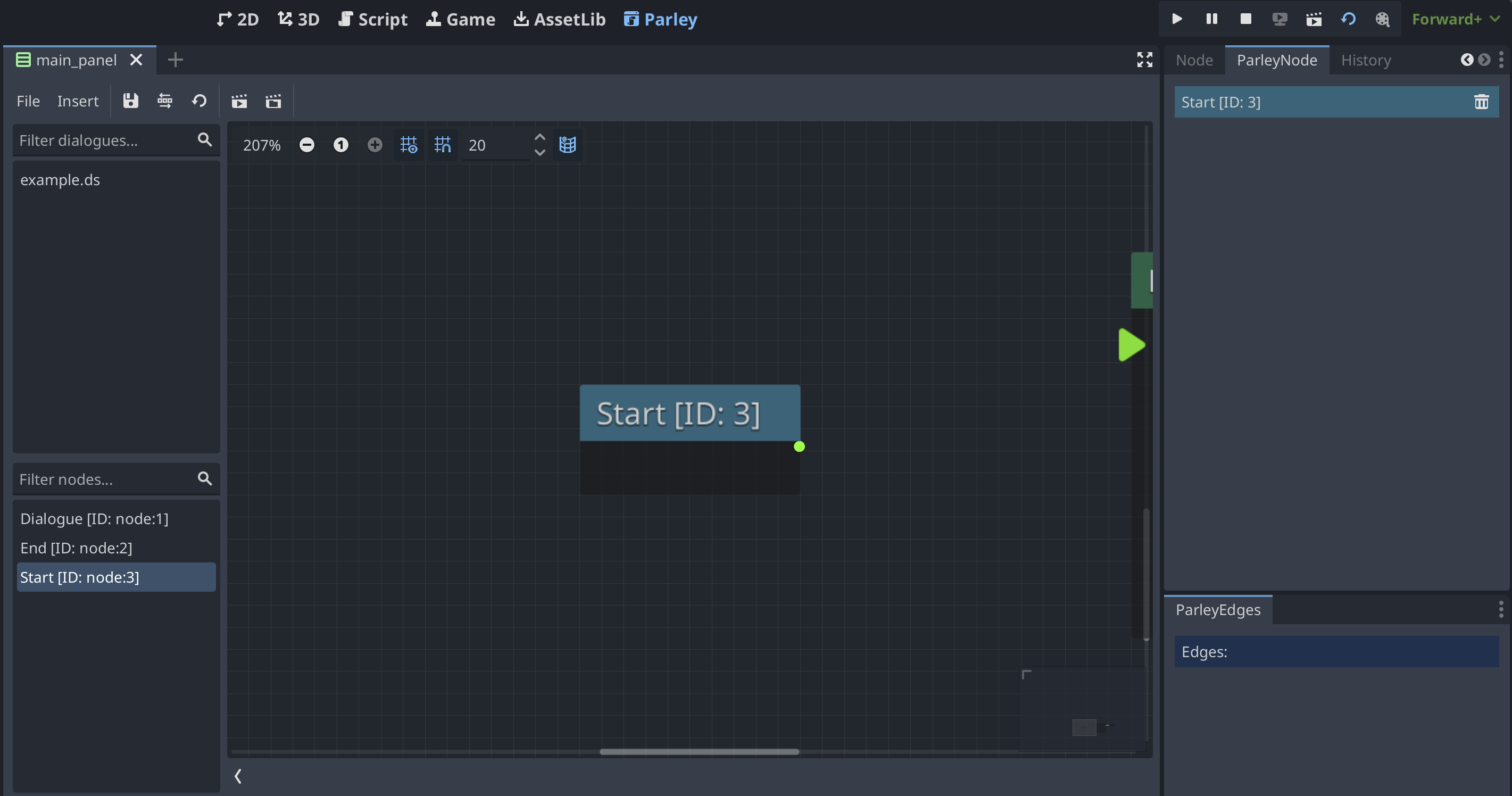1512x796 pixels.
Task: Select the Parley plugin tab
Action: (660, 19)
